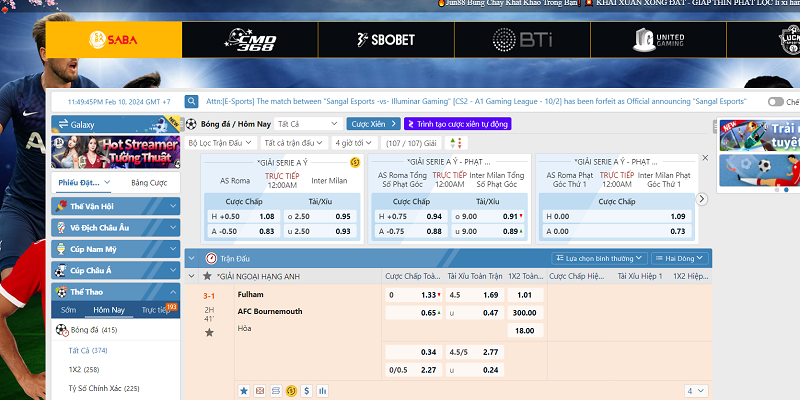This screenshot has width=800, height=400.
Task: Switch to the United Gaming provider tab
Action: 658,40
